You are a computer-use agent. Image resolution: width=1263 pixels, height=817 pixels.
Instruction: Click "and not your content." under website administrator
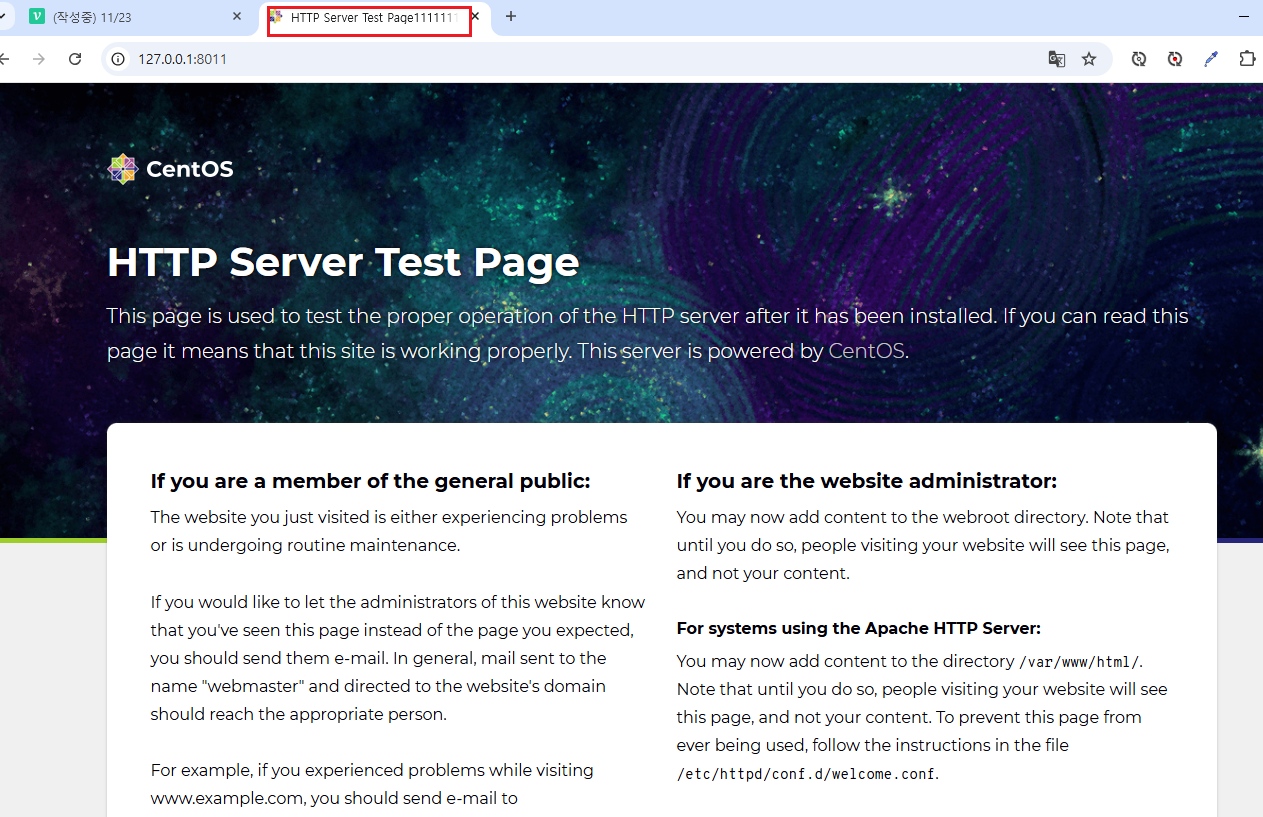[763, 573]
